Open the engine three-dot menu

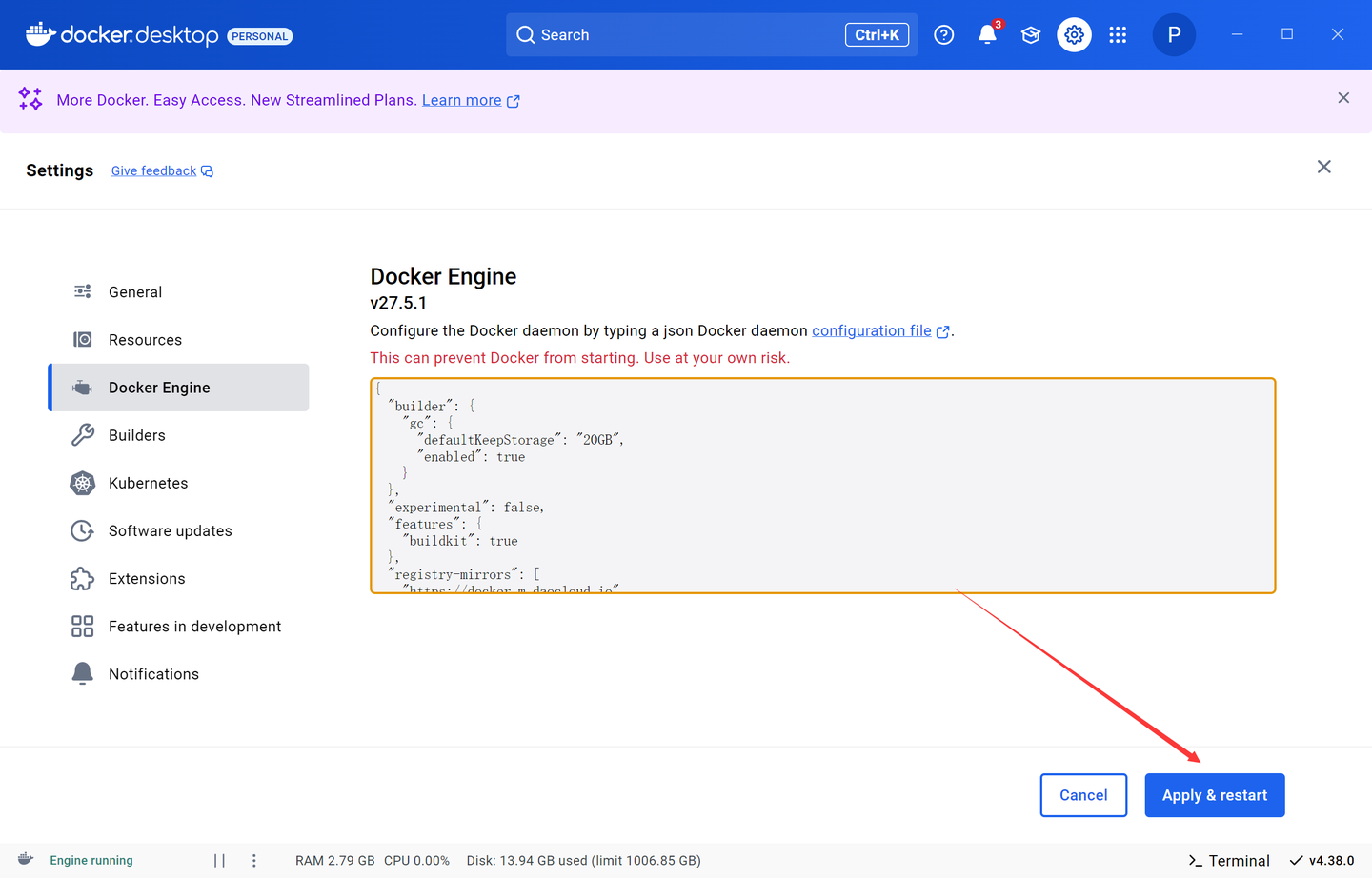pyautogui.click(x=253, y=860)
